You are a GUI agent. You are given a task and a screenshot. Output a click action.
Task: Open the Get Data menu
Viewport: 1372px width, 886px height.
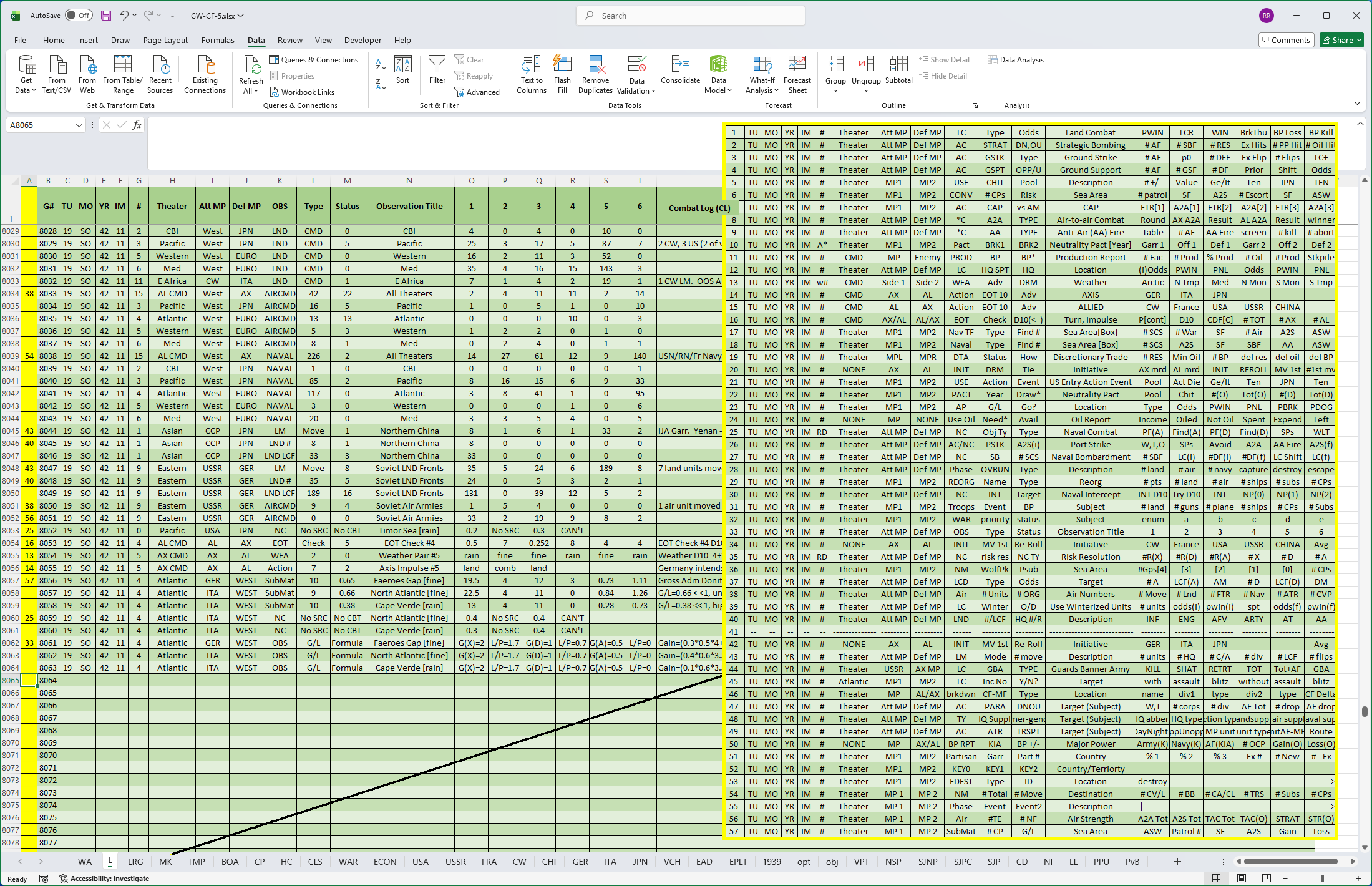coord(26,75)
